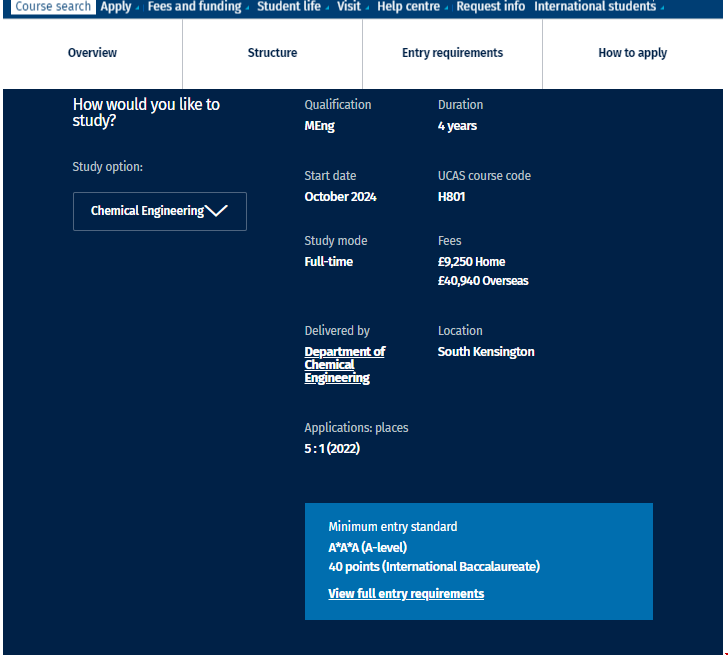Go to Student life section

coord(288,7)
